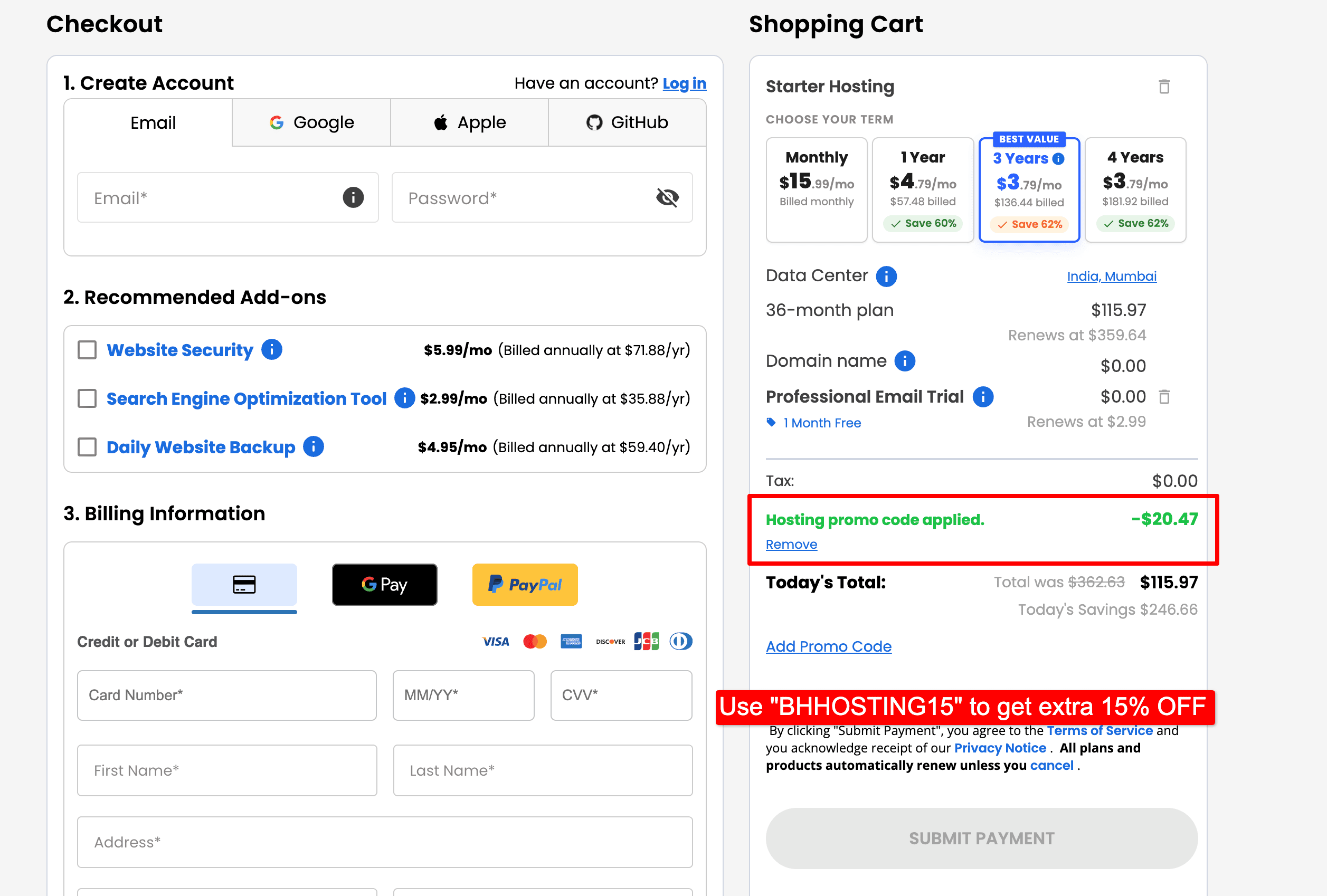Remove Professional Email Trial with trash icon
Viewport: 1327px width, 896px height.
(1164, 397)
